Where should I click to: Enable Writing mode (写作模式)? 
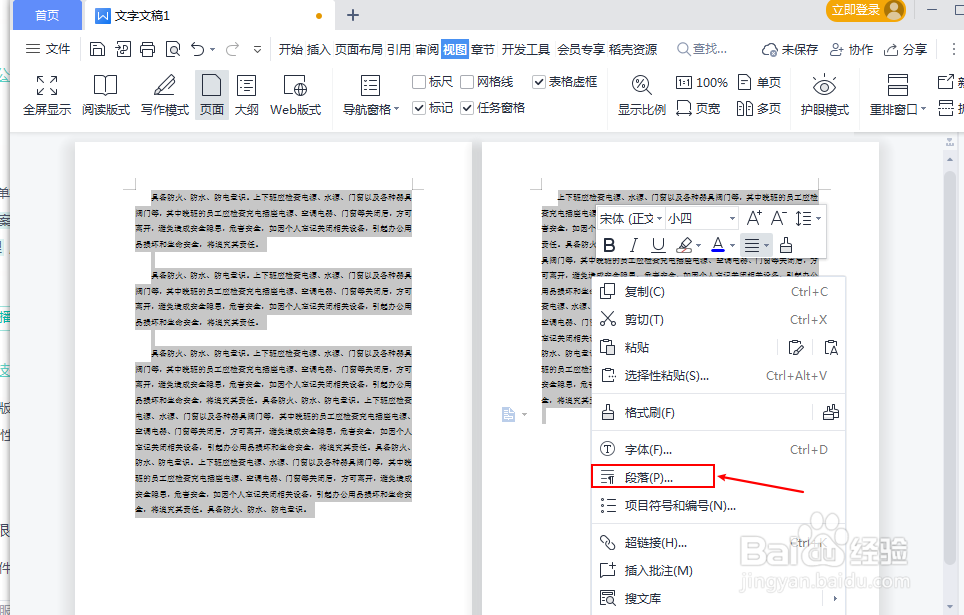(165, 95)
